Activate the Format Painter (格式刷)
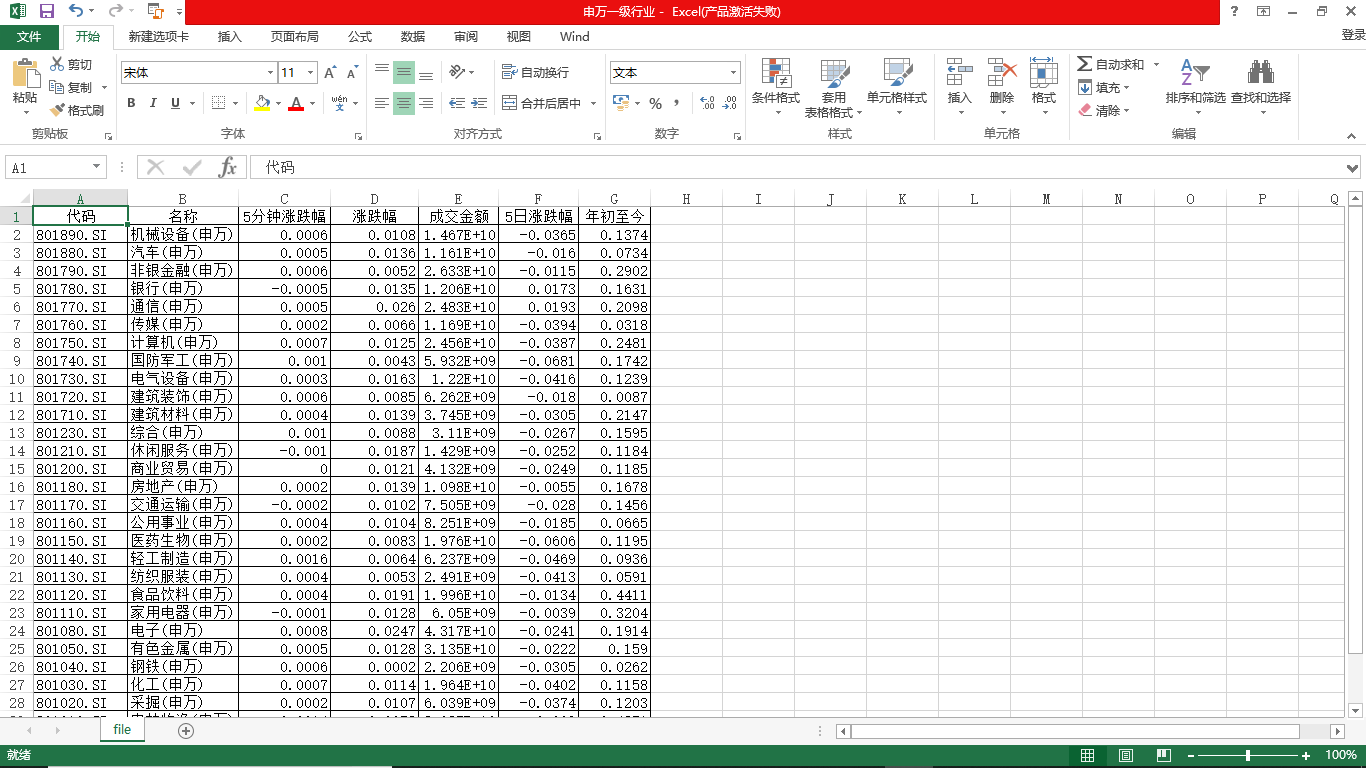This screenshot has height=768, width=1366. tap(77, 110)
